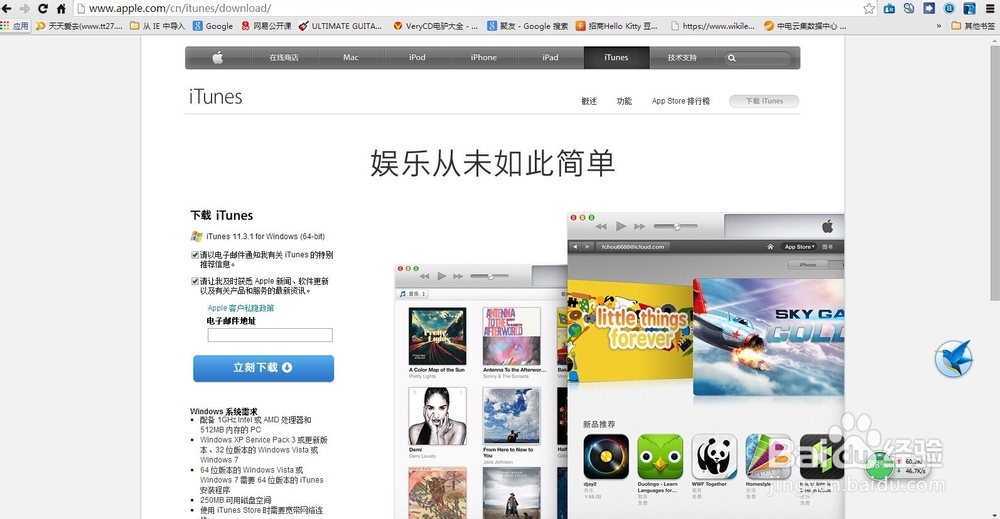Open the VeryCD电驴大全 bookmark
Image resolution: width=1000 pixels, height=519 pixels.
(435, 26)
